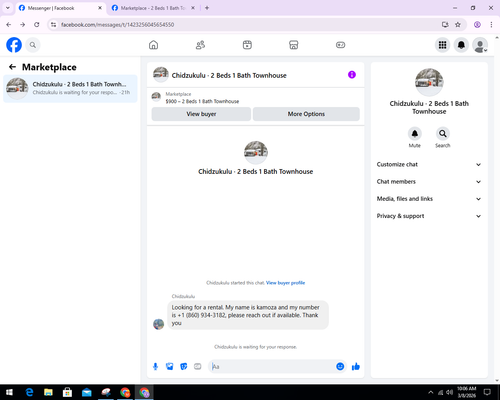This screenshot has width=500, height=400.
Task: Search in conversation magnifier icon
Action: coord(442,134)
